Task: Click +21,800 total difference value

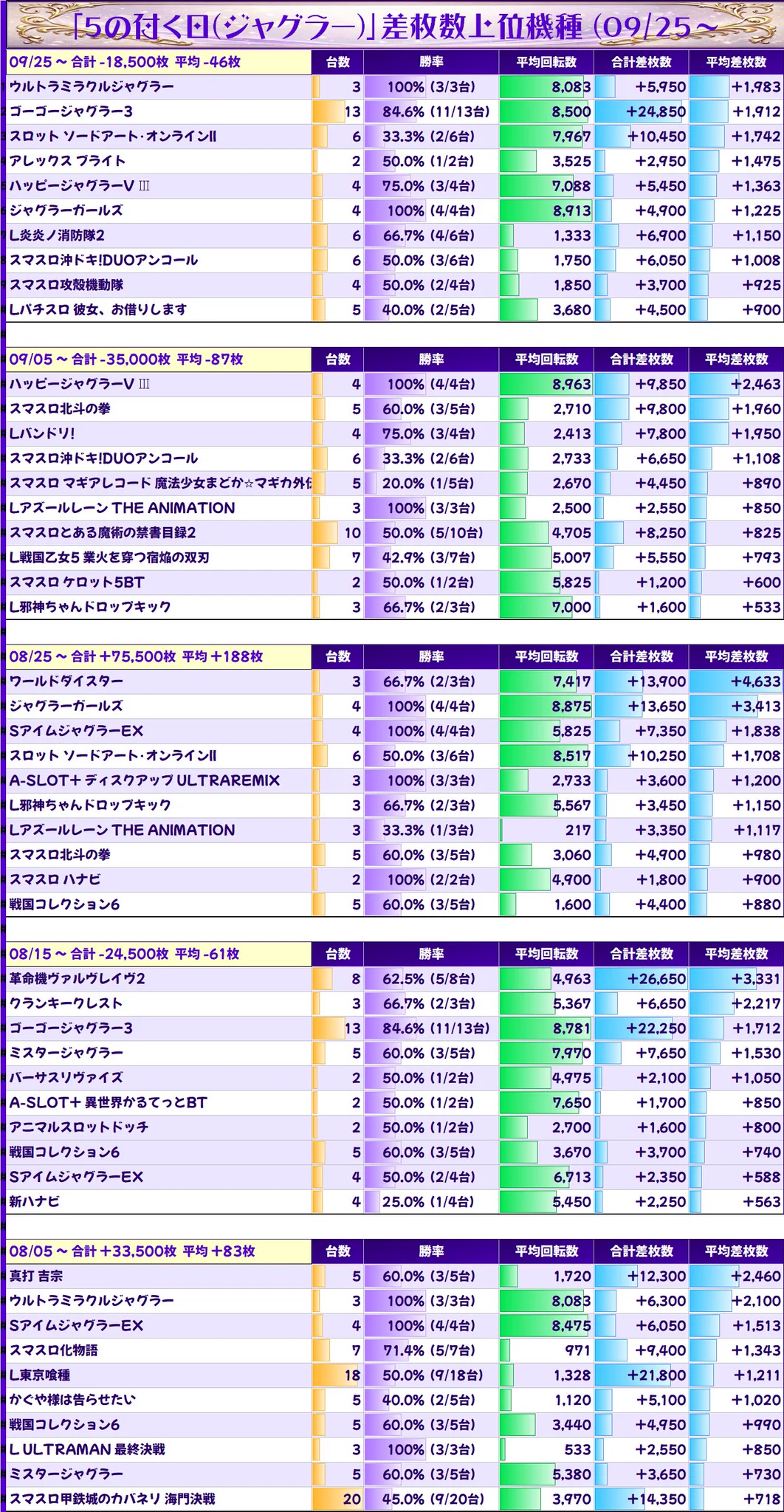Action: click(656, 1376)
